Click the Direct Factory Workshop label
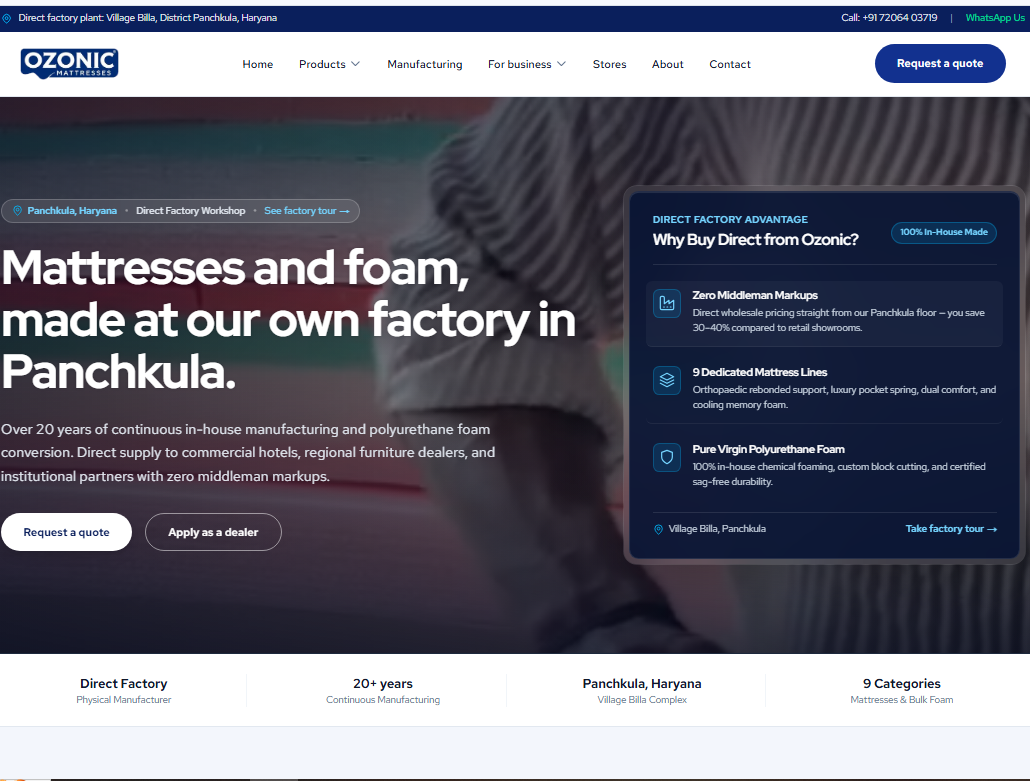 coord(190,211)
